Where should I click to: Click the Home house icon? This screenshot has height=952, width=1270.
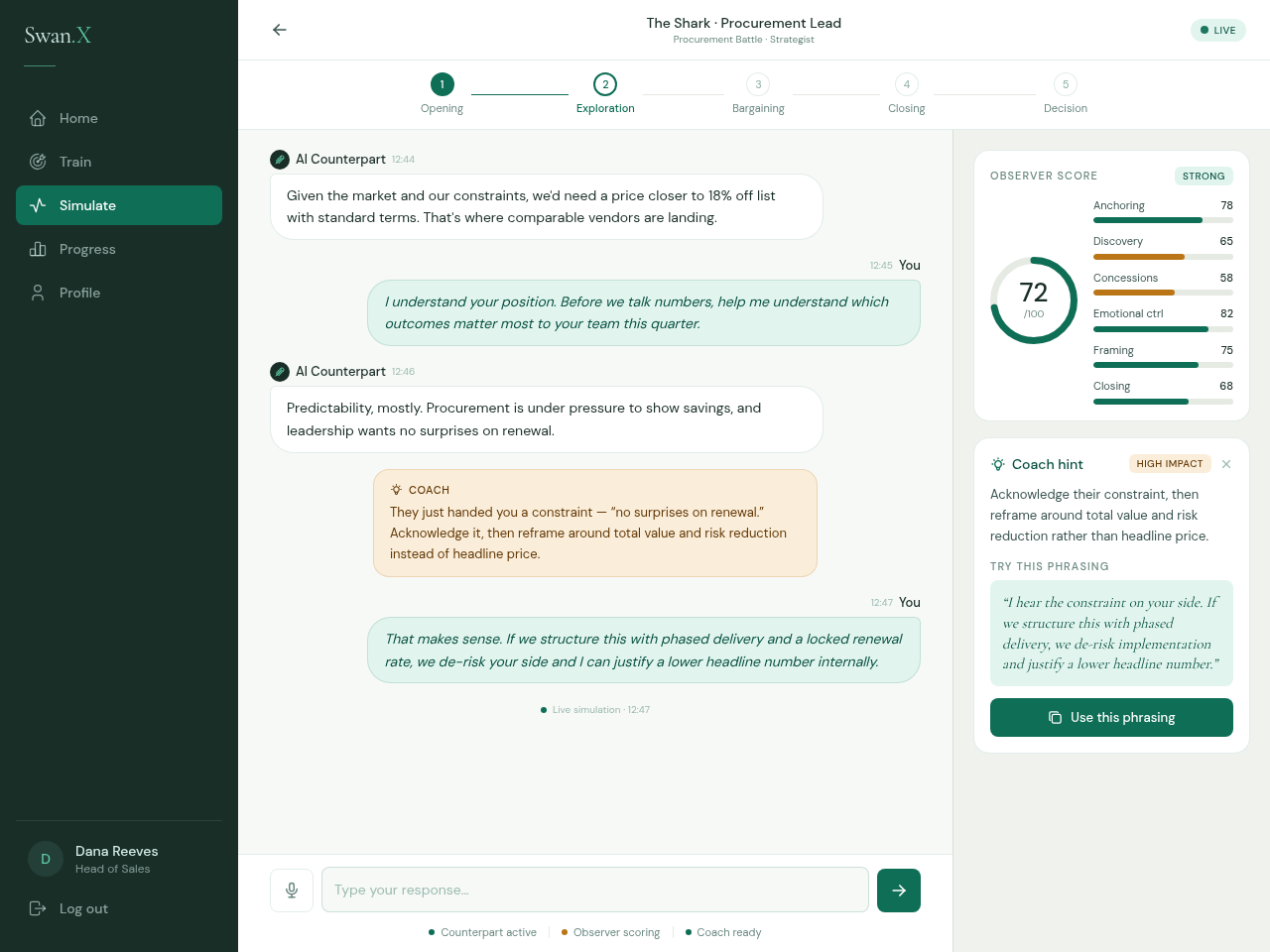pos(38,118)
